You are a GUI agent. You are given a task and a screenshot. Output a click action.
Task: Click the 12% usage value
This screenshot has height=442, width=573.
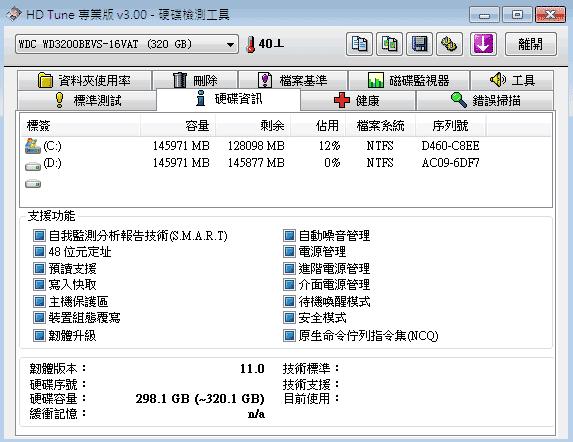(329, 146)
